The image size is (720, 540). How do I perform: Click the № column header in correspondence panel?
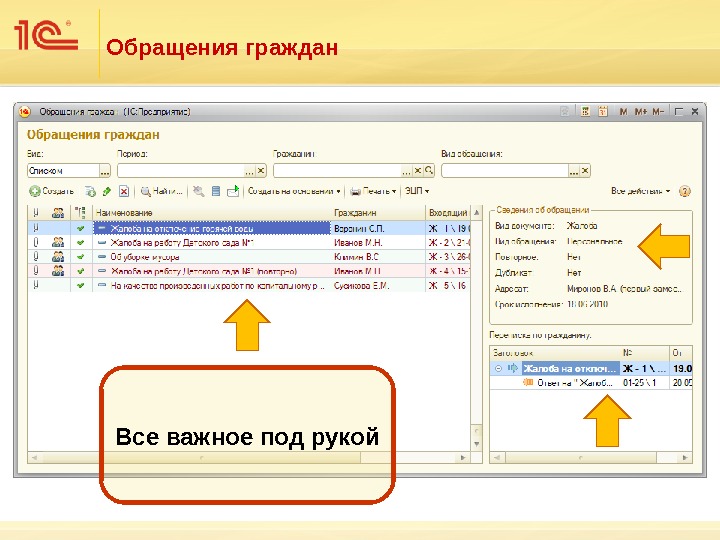pyautogui.click(x=645, y=353)
